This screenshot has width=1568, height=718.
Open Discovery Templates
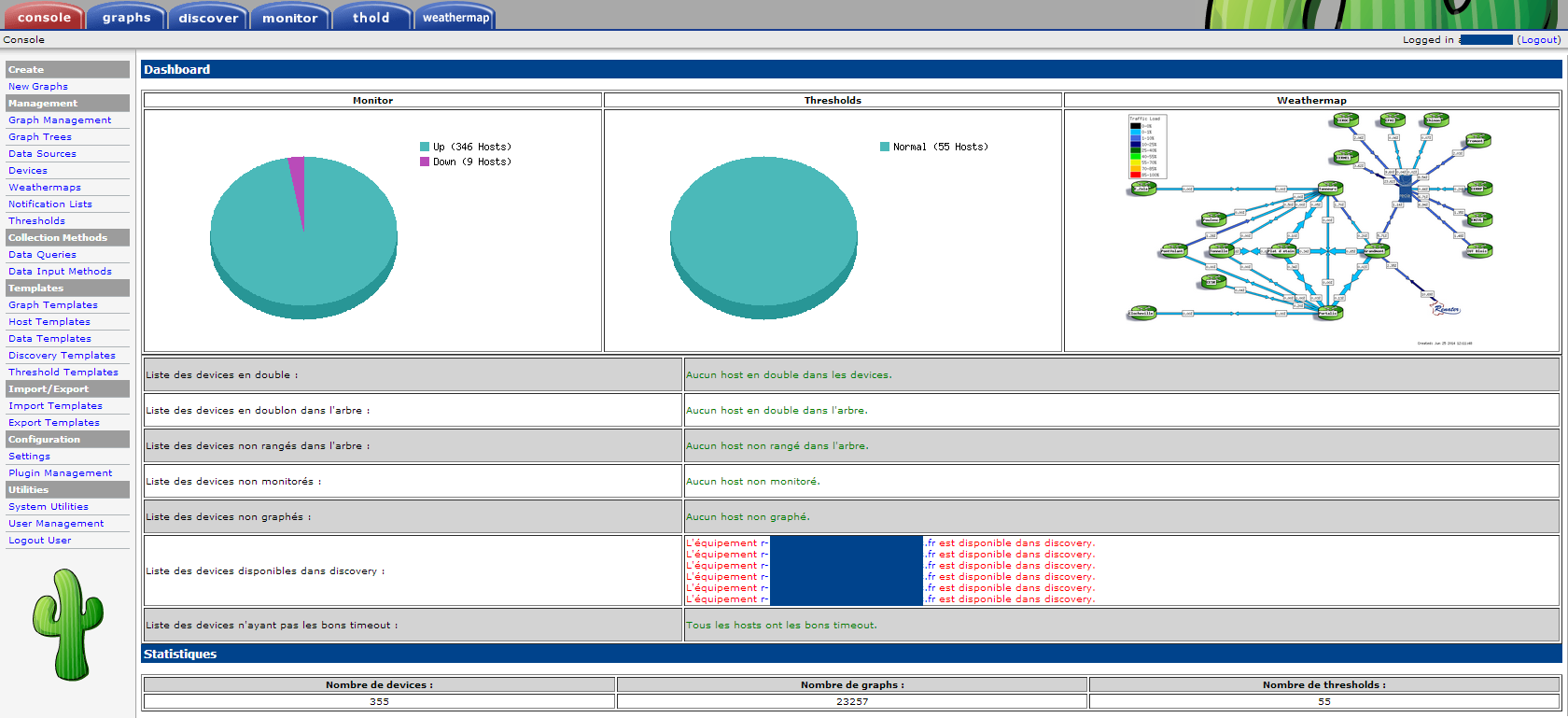(62, 355)
